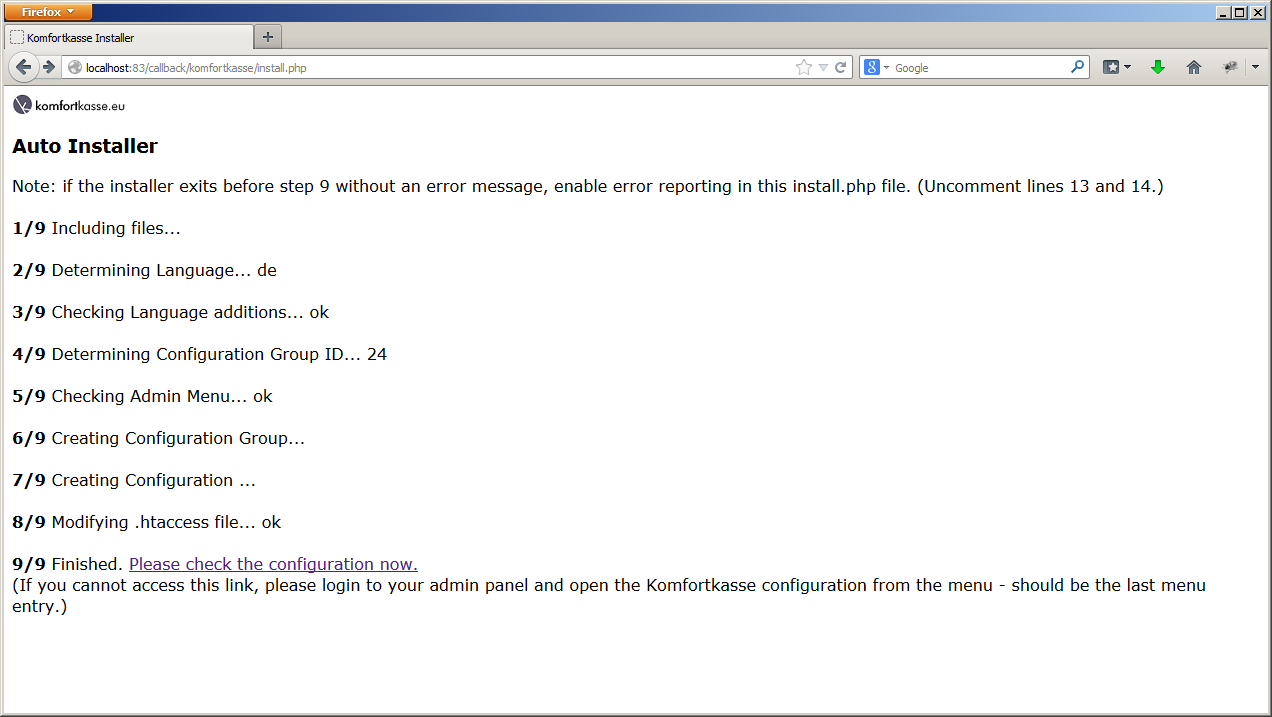Click '2/9 Determining Language... de' line

(144, 270)
